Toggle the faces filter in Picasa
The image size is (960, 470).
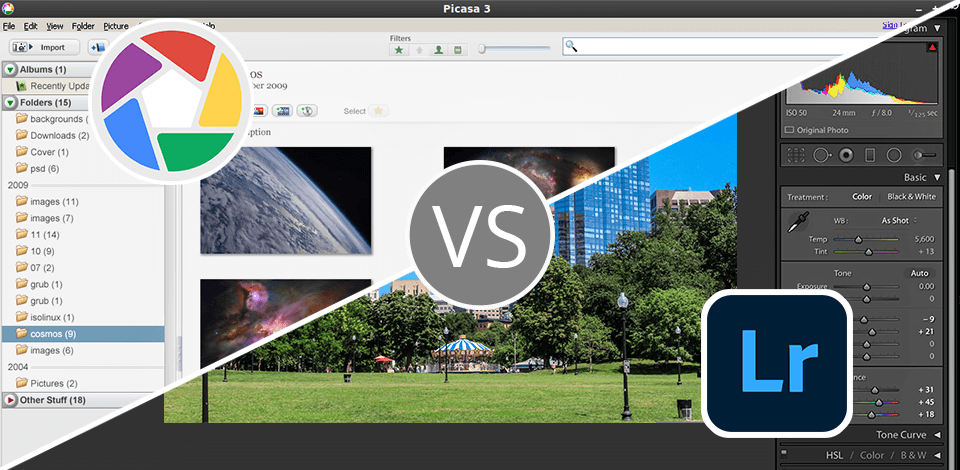pyautogui.click(x=438, y=50)
